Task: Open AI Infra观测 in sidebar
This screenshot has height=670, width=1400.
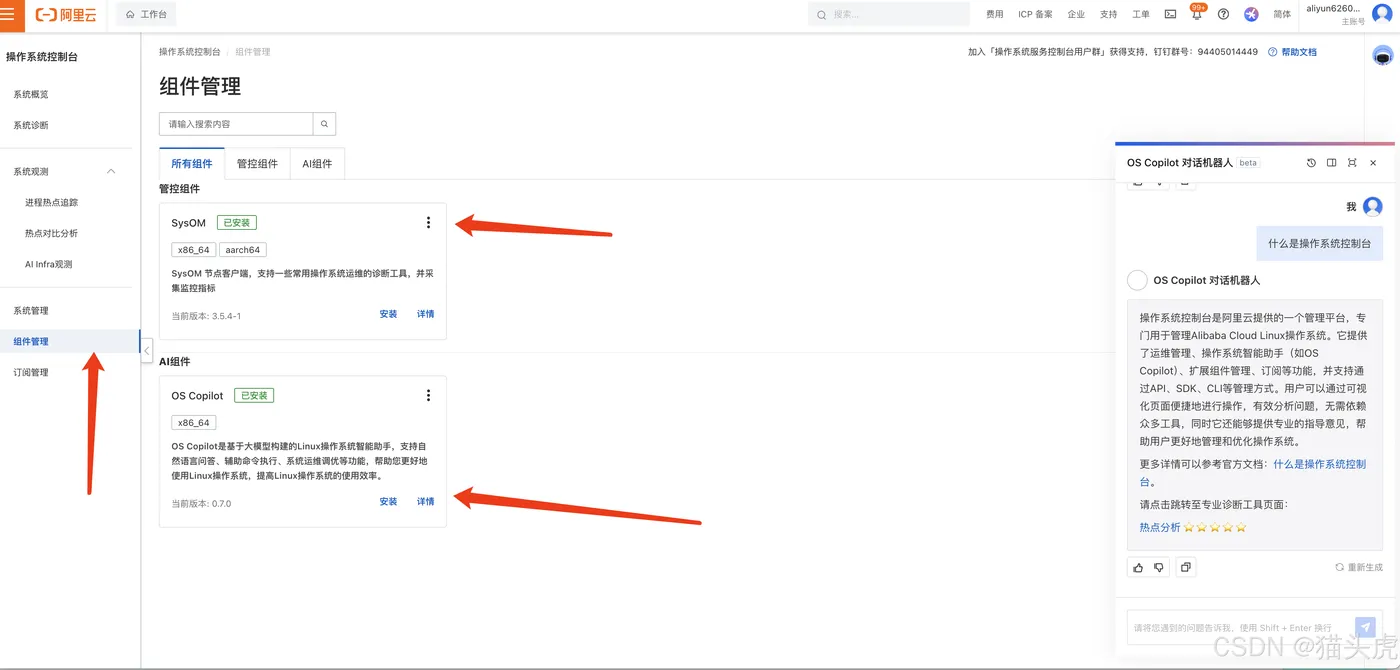Action: [48, 264]
